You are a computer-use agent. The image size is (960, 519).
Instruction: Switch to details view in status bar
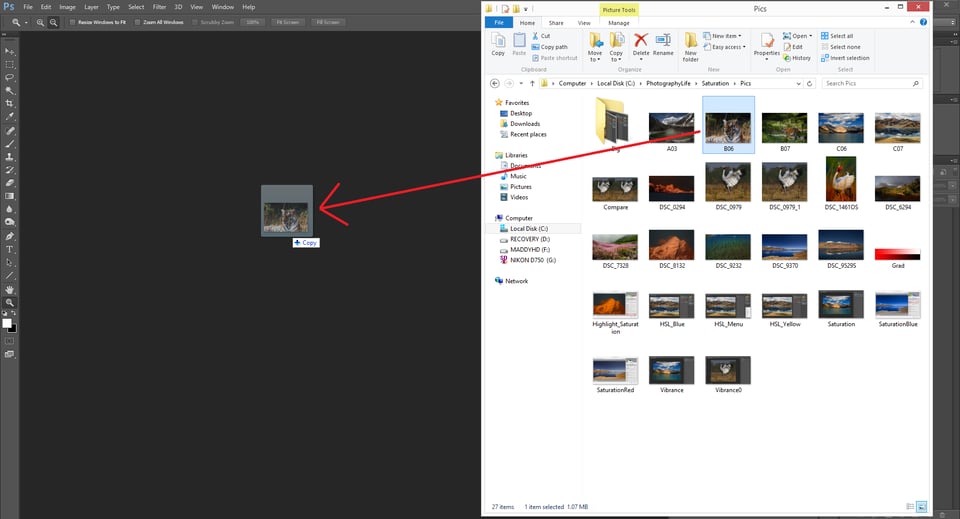910,507
